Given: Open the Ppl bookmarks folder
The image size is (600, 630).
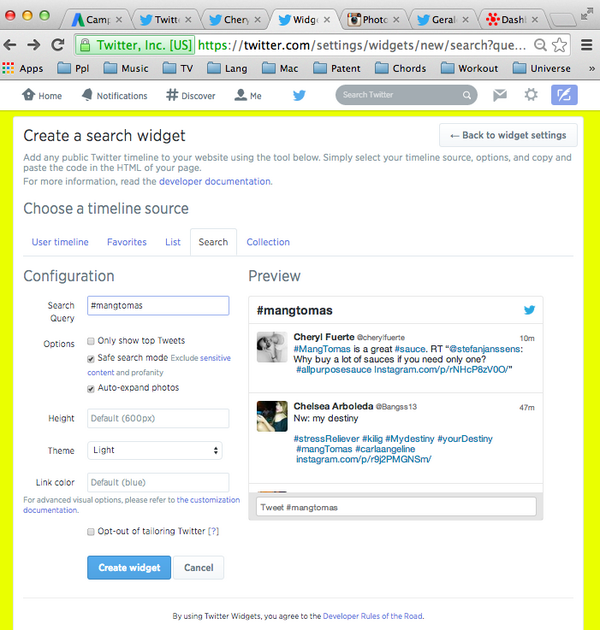Looking at the screenshot, I should point(73,68).
